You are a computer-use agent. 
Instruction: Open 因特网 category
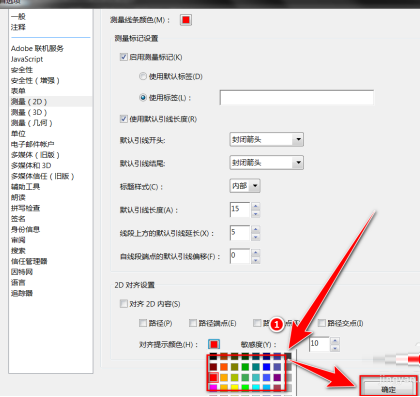(x=22, y=272)
